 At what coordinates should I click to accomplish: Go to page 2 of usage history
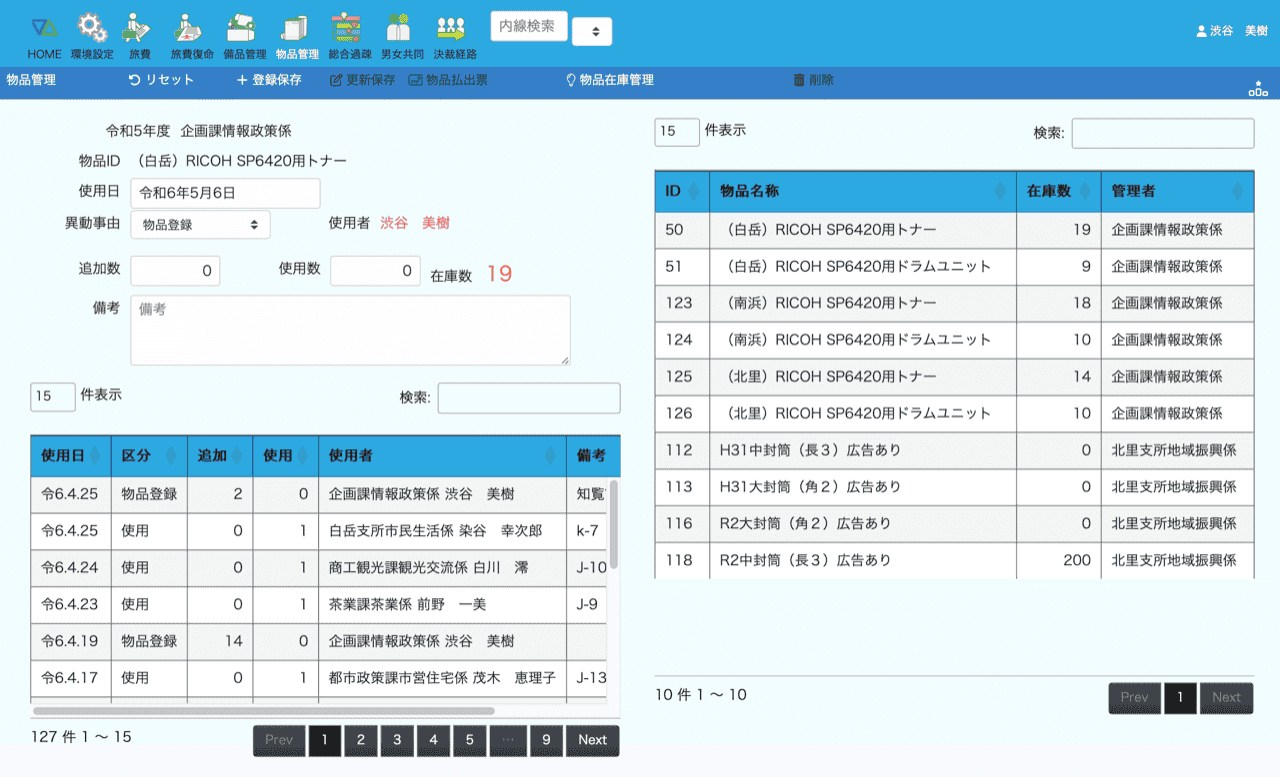pyautogui.click(x=360, y=740)
